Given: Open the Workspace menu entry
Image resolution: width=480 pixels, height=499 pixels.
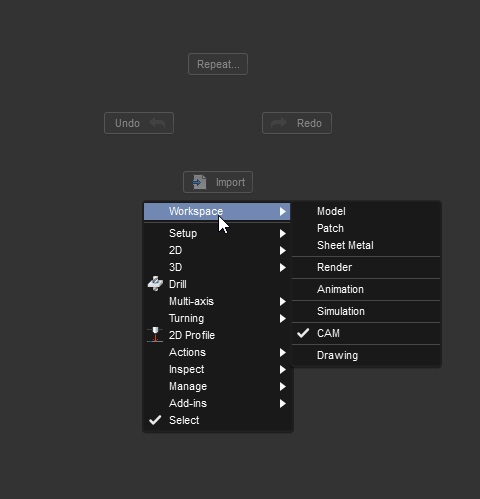Looking at the screenshot, I should click(217, 211).
